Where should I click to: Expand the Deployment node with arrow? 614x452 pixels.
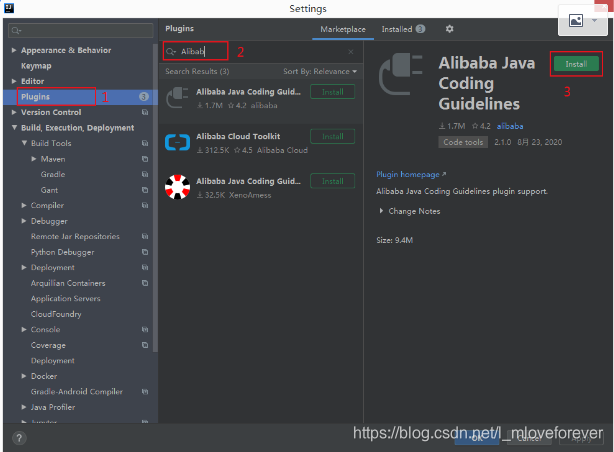pyautogui.click(x=24, y=268)
